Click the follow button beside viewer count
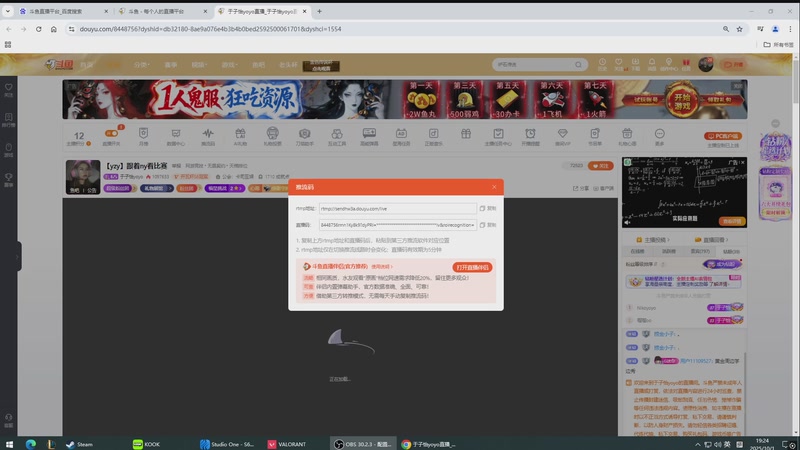This screenshot has height=450, width=800. (601, 166)
